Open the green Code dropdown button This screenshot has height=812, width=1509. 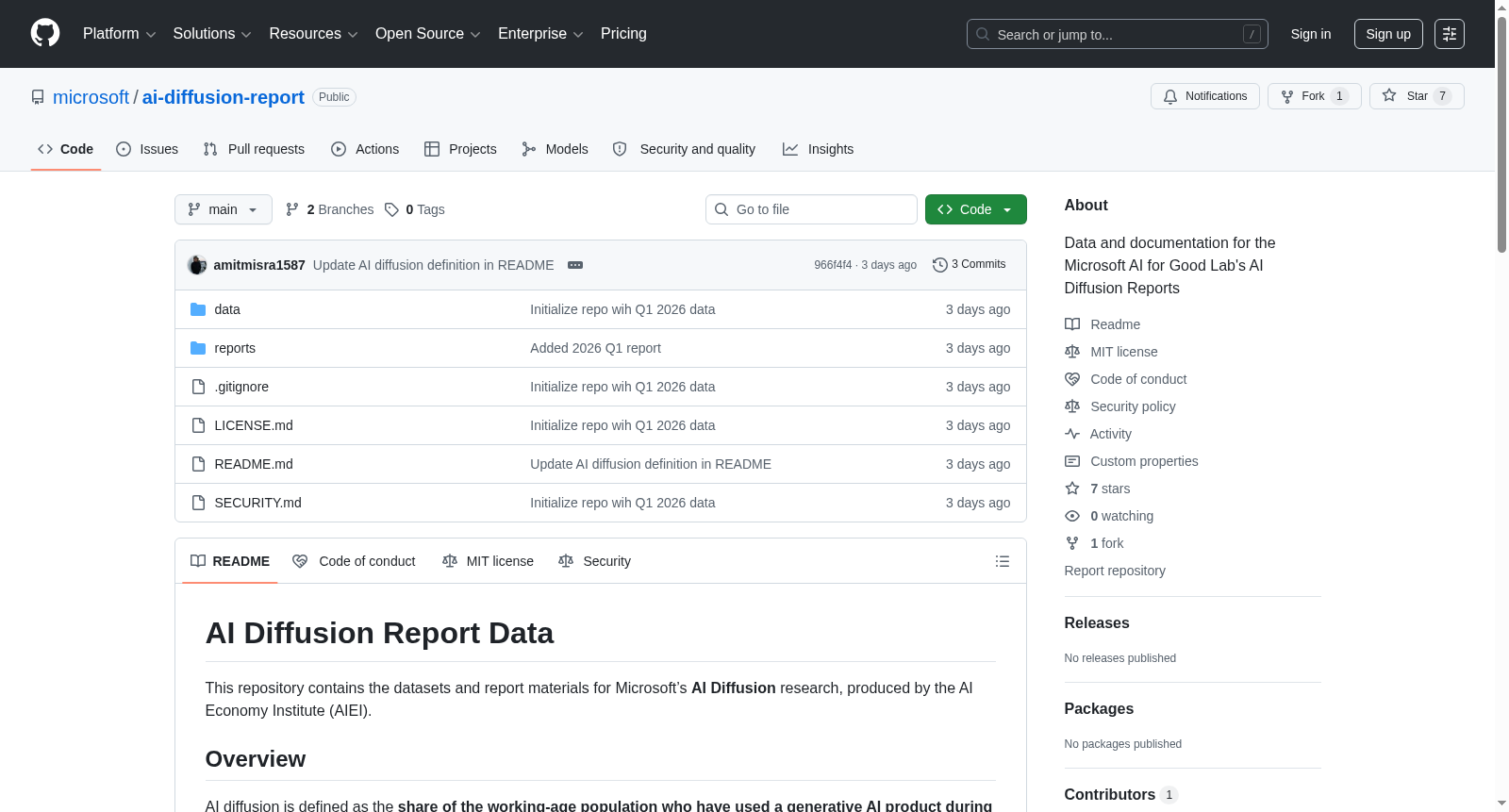click(x=975, y=209)
